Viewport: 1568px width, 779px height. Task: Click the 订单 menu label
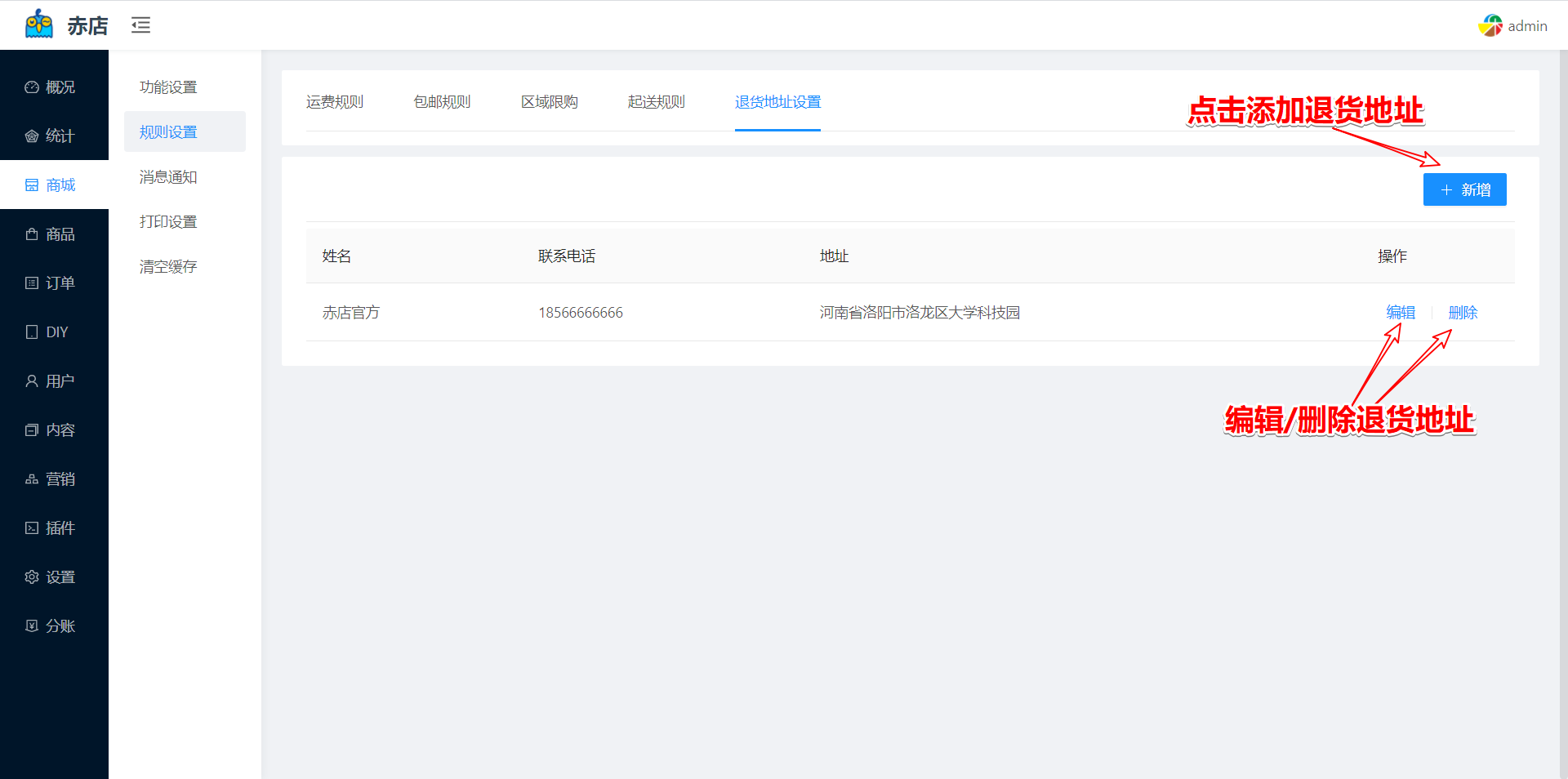click(x=60, y=283)
